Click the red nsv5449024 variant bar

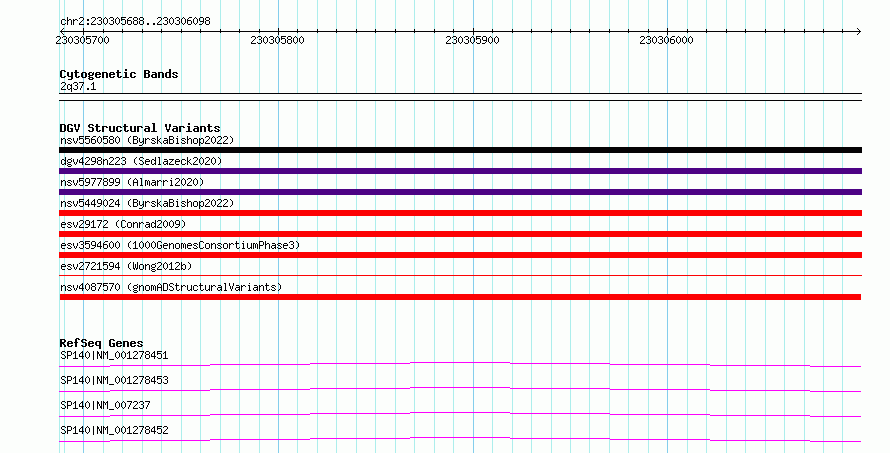point(460,213)
